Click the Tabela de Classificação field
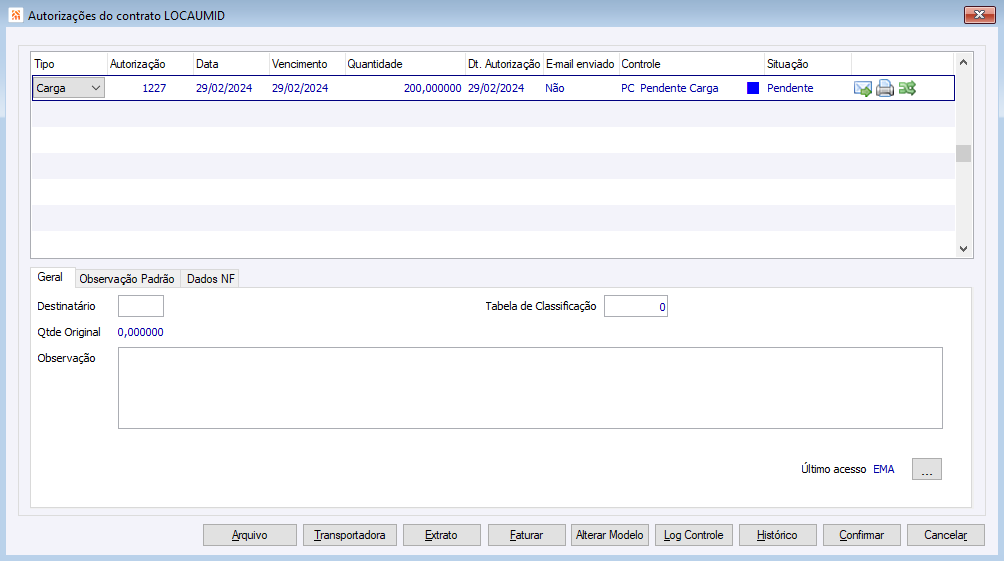 [636, 306]
